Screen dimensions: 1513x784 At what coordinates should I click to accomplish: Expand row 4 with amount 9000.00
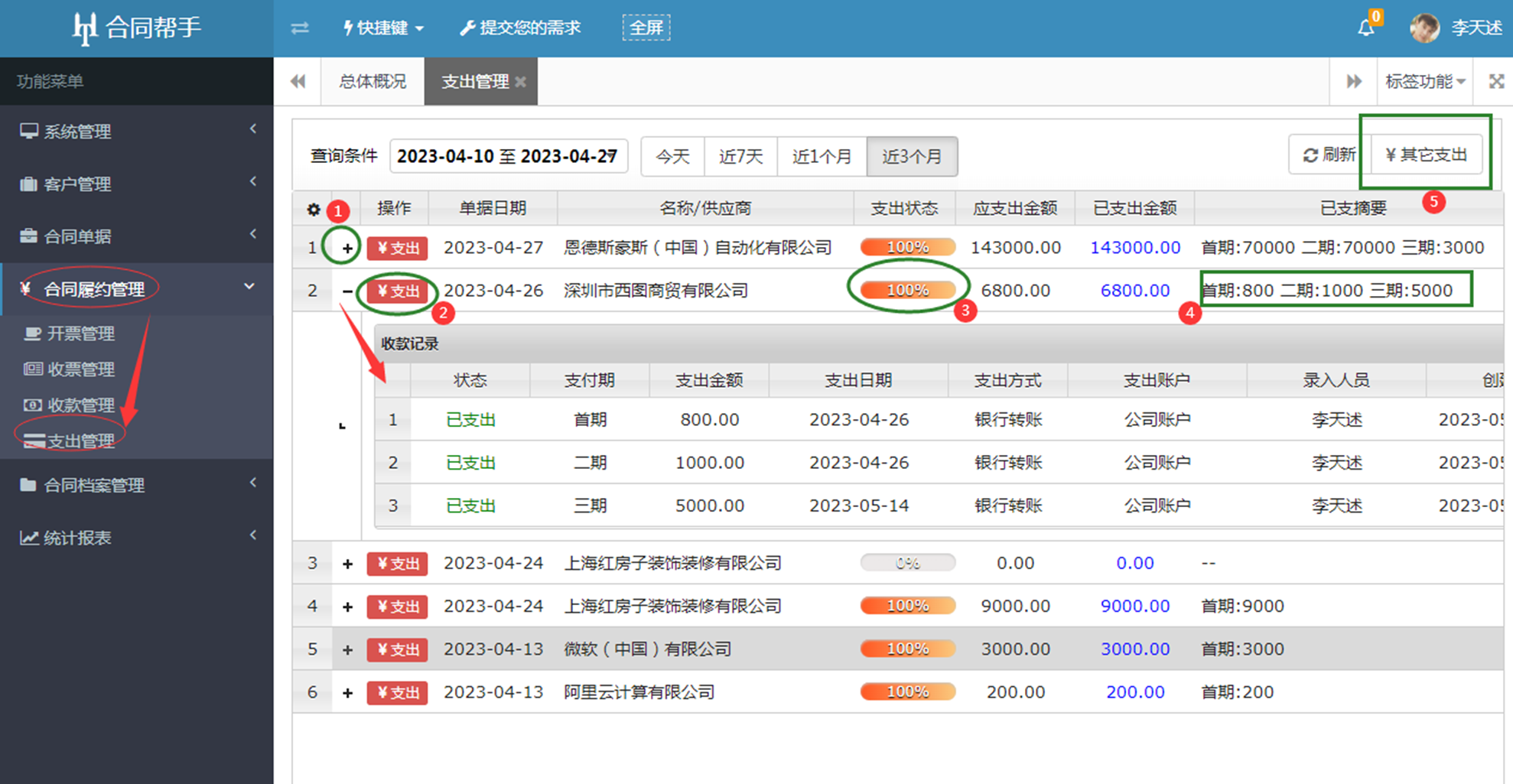click(x=347, y=607)
